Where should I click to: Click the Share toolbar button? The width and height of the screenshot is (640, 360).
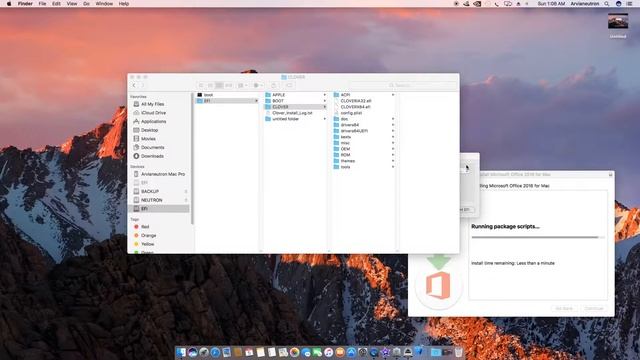click(x=274, y=85)
